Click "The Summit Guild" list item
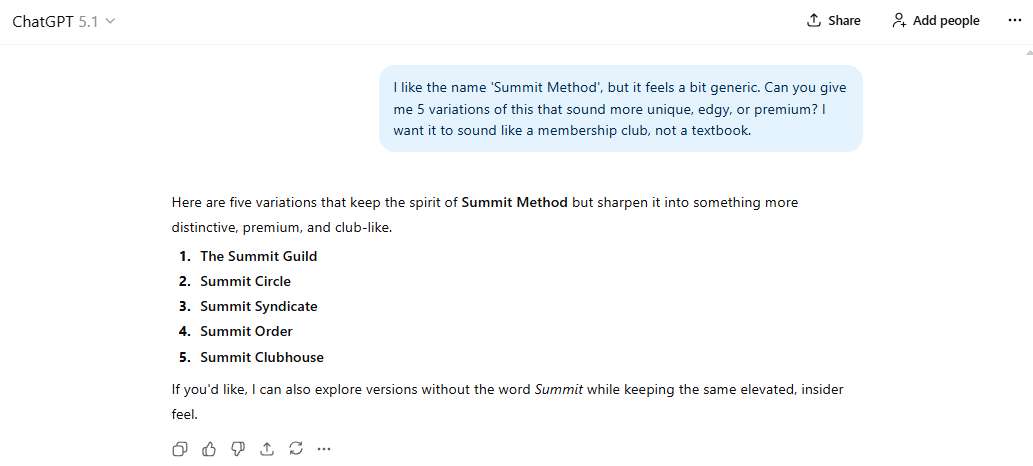This screenshot has width=1033, height=466. pyautogui.click(x=258, y=256)
